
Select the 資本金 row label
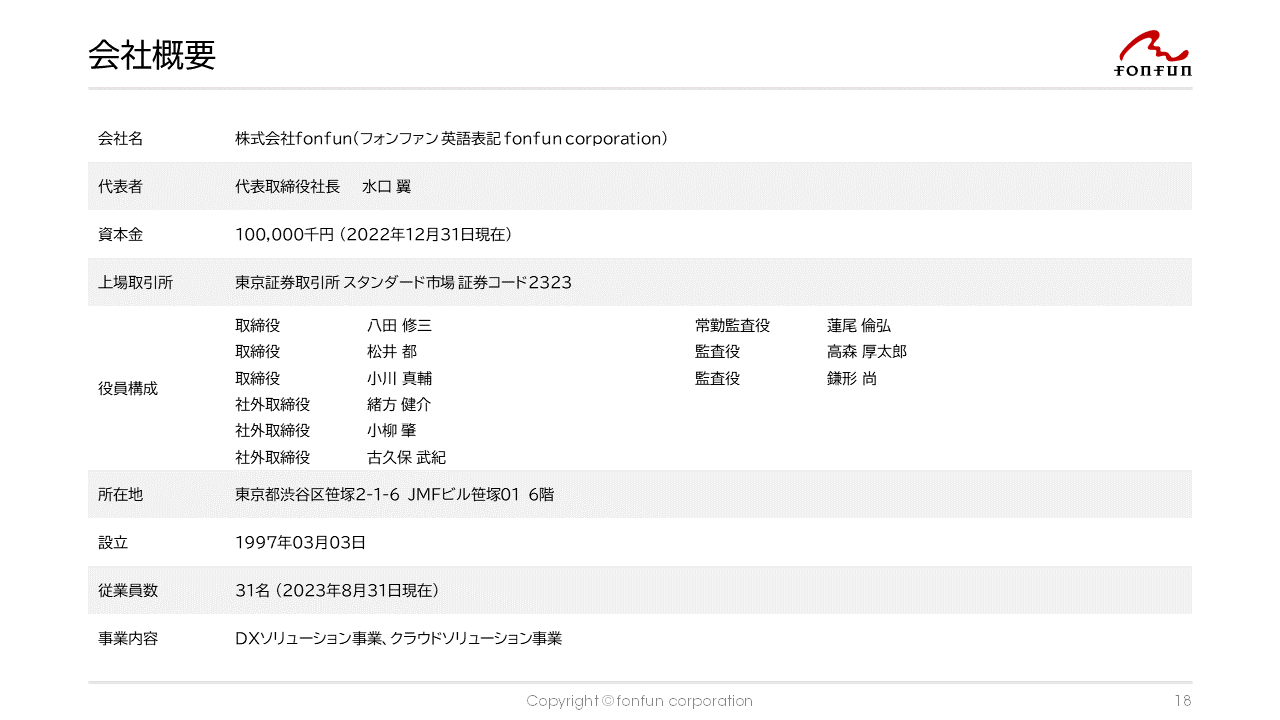coord(120,235)
